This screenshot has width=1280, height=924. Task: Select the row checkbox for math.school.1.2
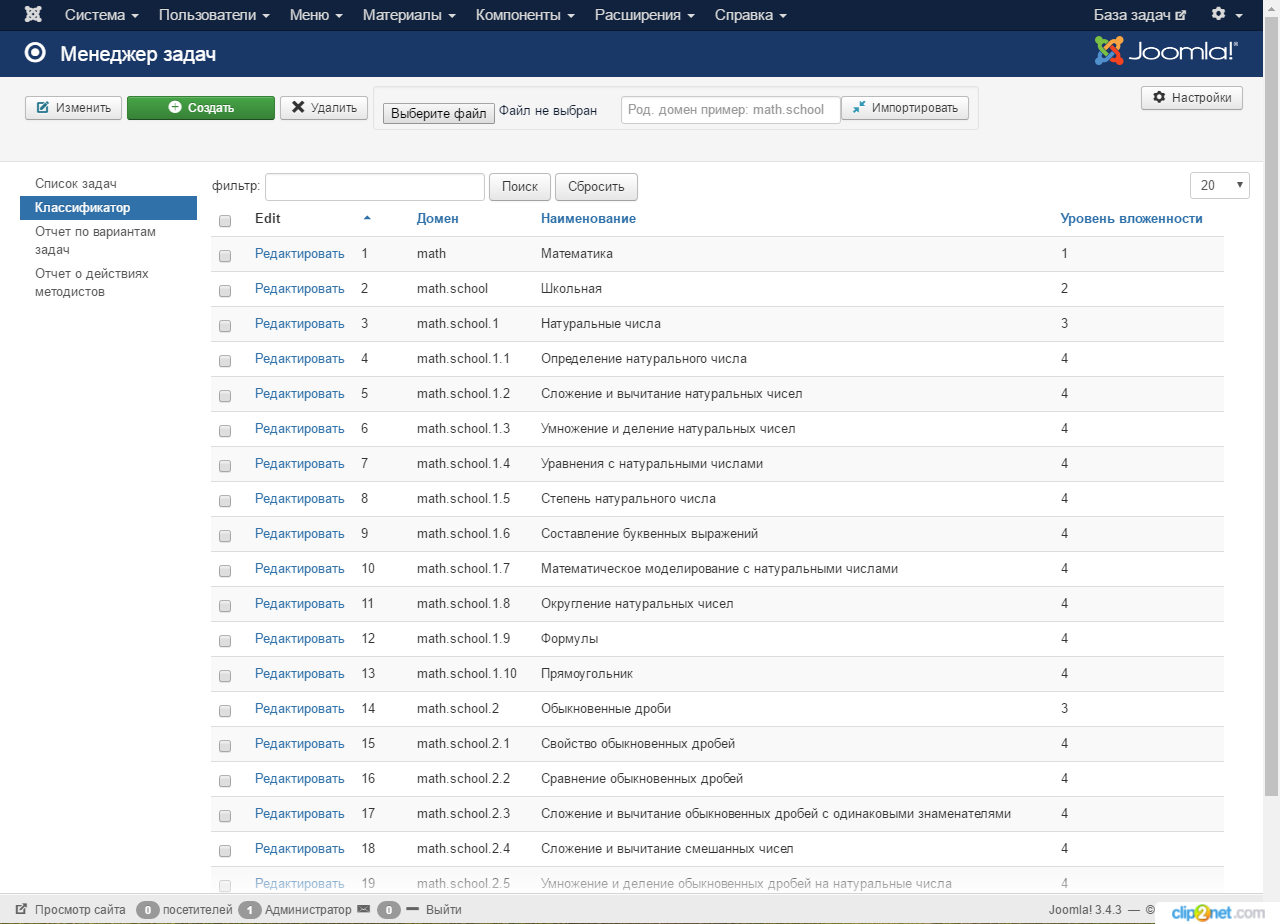tap(225, 396)
